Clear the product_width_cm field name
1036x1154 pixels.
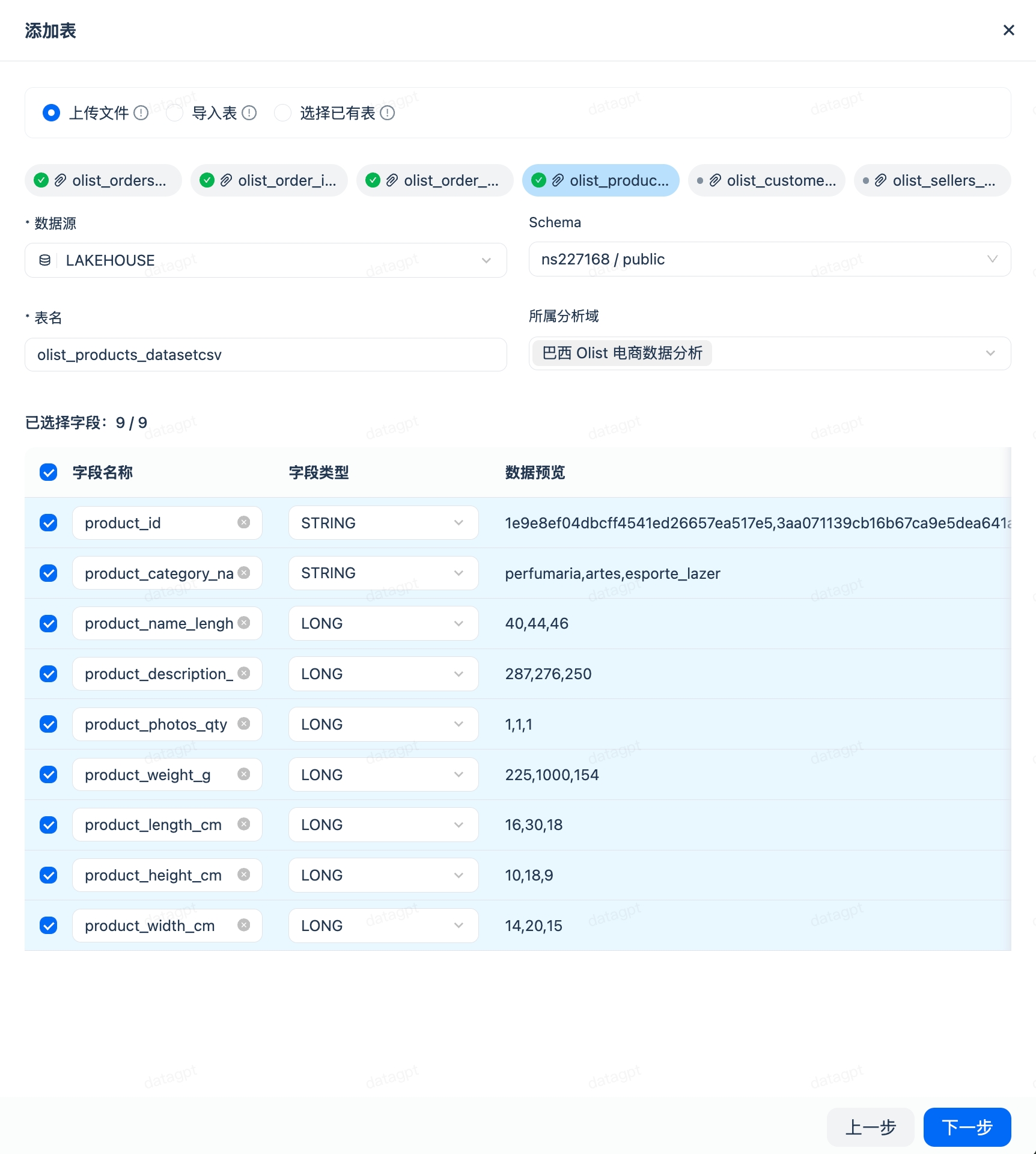[x=243, y=925]
